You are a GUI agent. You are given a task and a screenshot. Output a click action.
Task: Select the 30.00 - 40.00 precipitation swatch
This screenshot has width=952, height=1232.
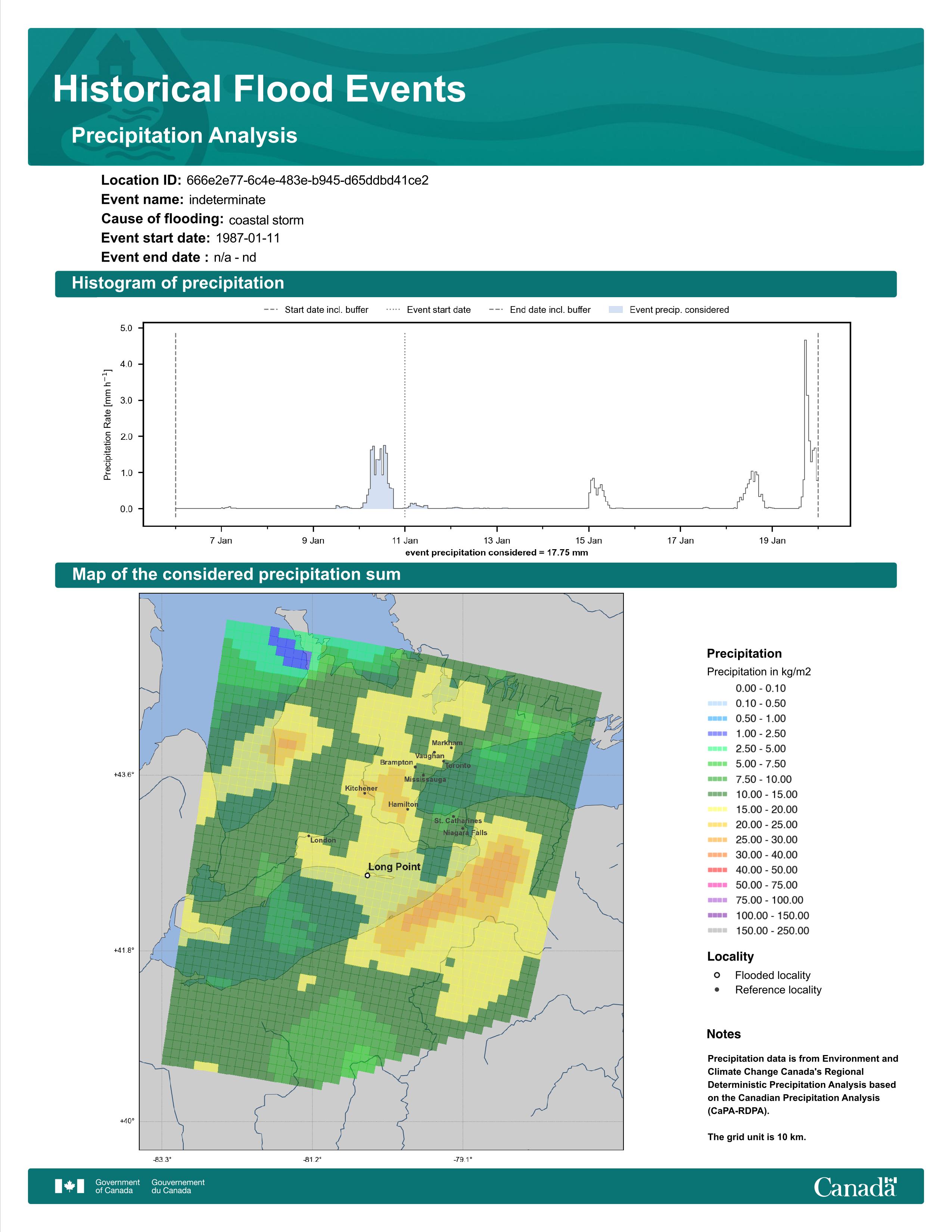(x=717, y=855)
